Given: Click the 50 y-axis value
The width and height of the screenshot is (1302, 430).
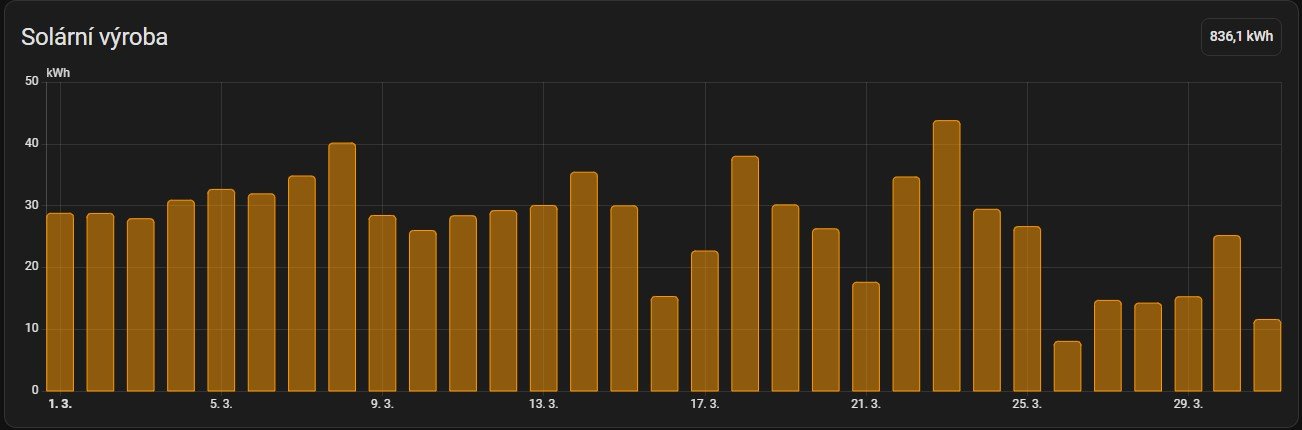Looking at the screenshot, I should [x=30, y=82].
